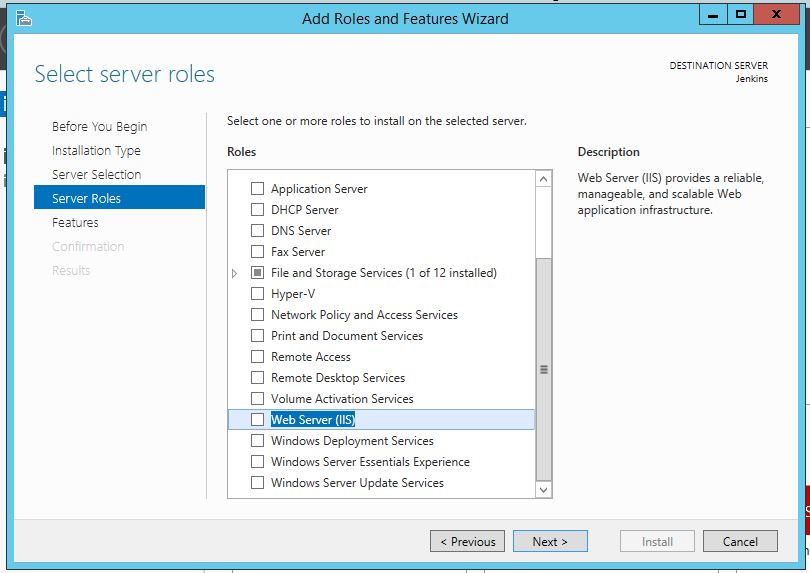Tick the DNS Server checkbox
The height and width of the screenshot is (573, 810).
258,231
